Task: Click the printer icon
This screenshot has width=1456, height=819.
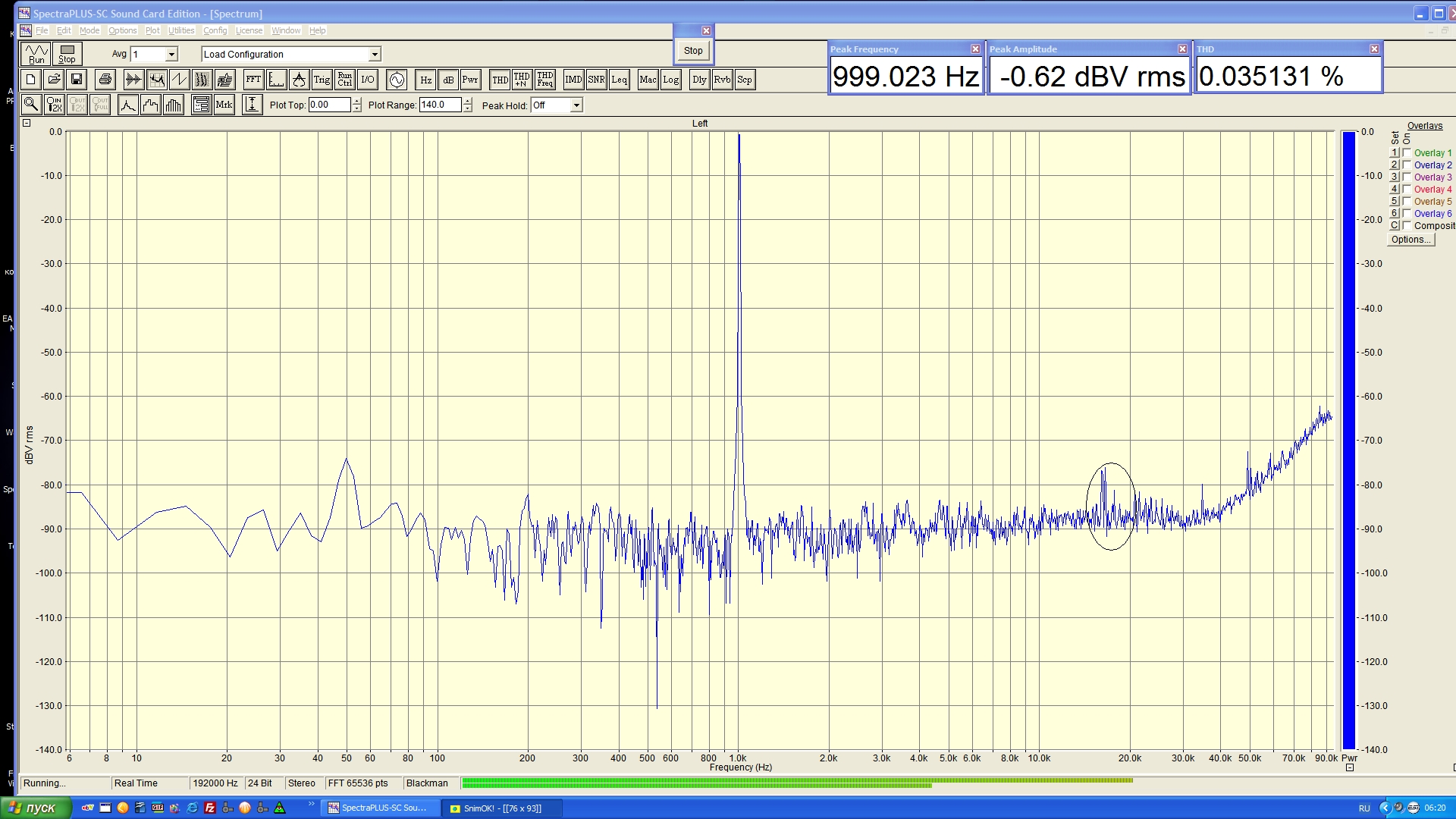Action: click(105, 80)
